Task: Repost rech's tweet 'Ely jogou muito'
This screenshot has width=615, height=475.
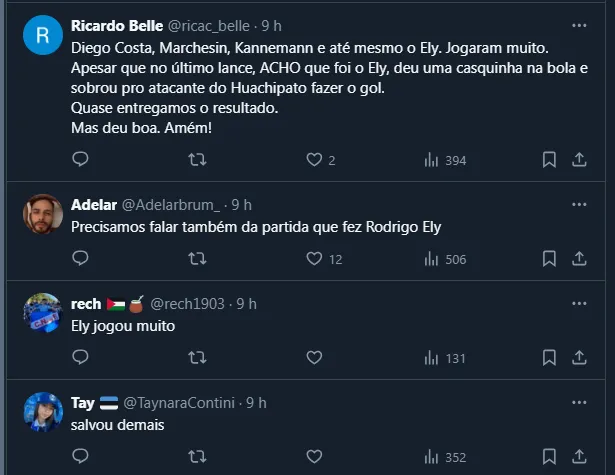Action: pyautogui.click(x=198, y=358)
